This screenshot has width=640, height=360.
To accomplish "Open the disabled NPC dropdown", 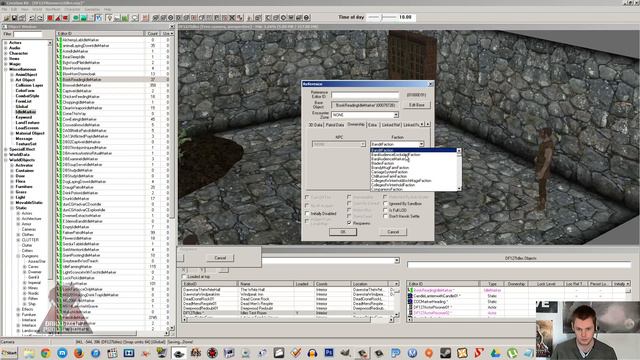I will click(362, 144).
